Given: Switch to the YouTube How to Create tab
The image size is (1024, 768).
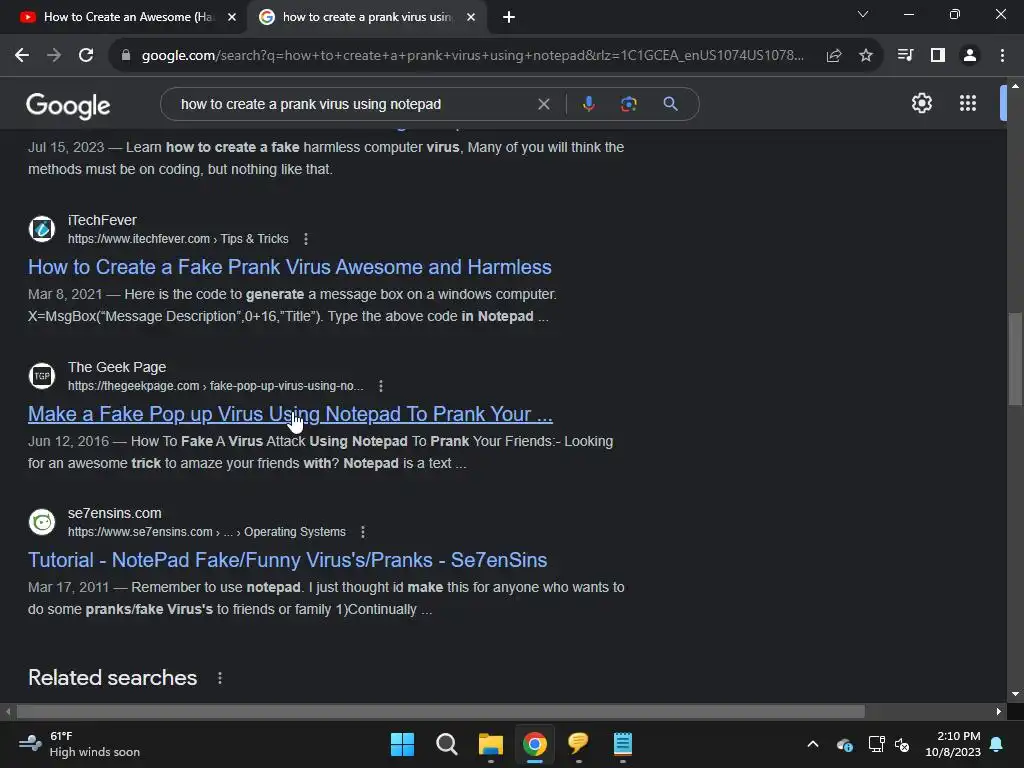Looking at the screenshot, I should [122, 17].
